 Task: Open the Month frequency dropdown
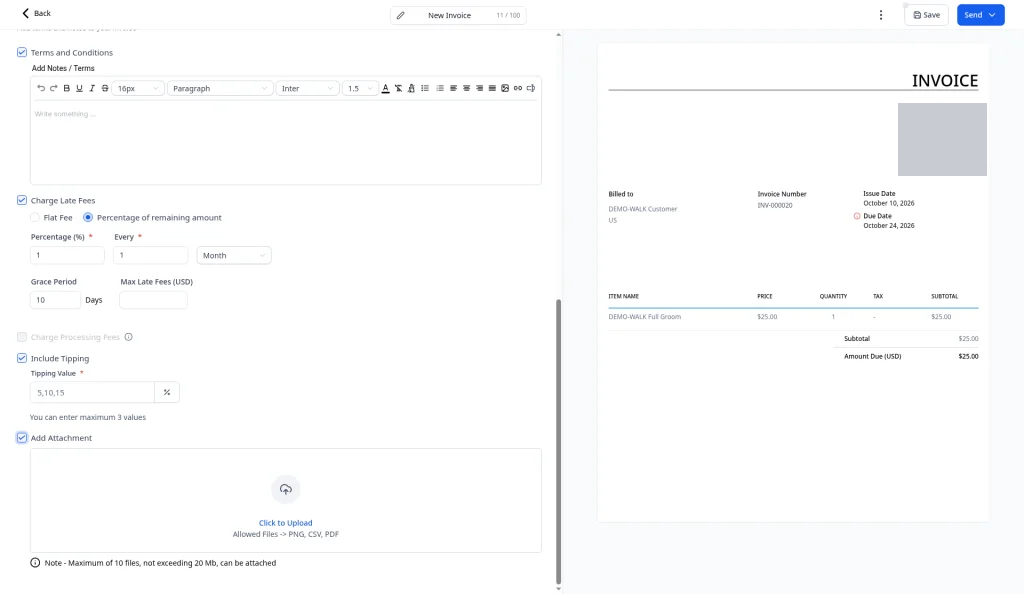[234, 255]
